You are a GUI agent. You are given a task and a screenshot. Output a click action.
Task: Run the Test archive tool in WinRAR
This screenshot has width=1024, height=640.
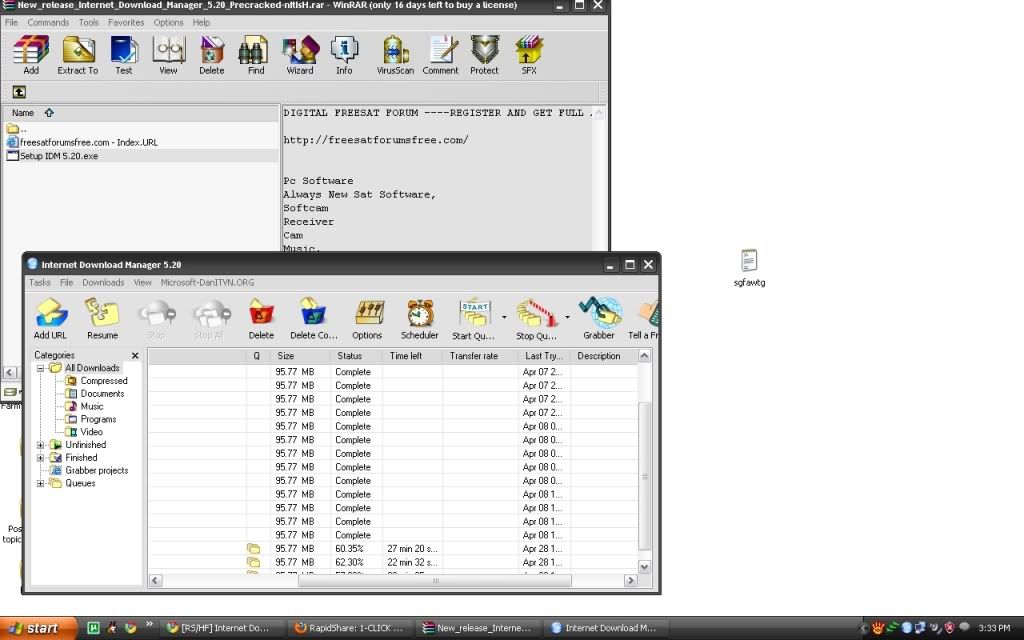coord(123,55)
